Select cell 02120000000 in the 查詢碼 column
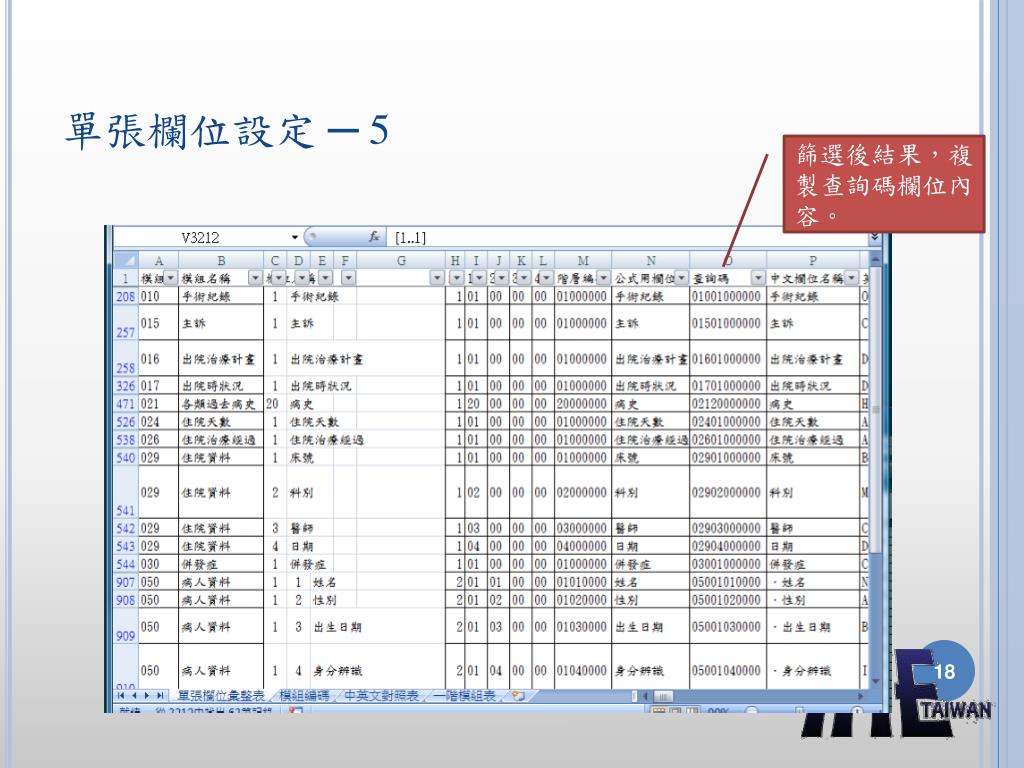 click(728, 404)
